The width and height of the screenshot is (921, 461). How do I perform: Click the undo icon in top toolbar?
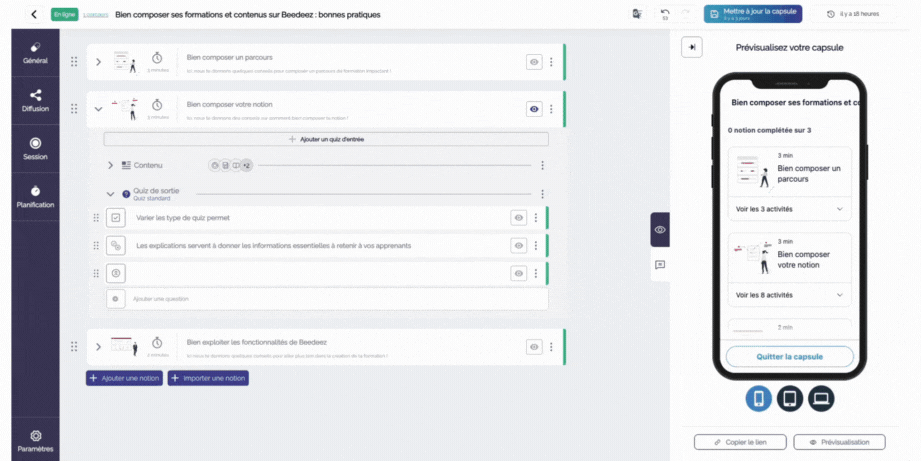click(x=665, y=13)
